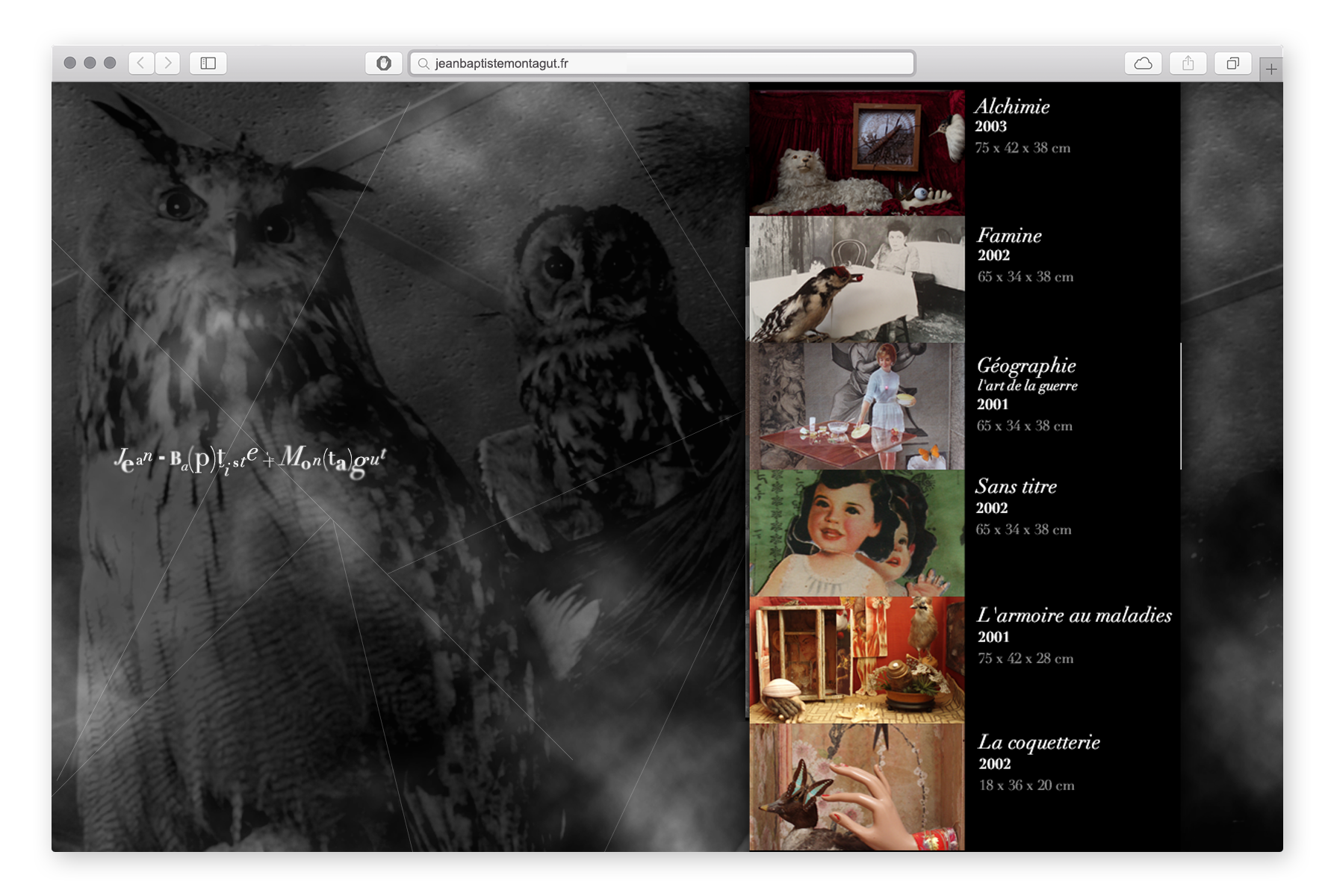Select the Famine woodpecker thumbnail
The image size is (1331, 896).
[x=857, y=279]
